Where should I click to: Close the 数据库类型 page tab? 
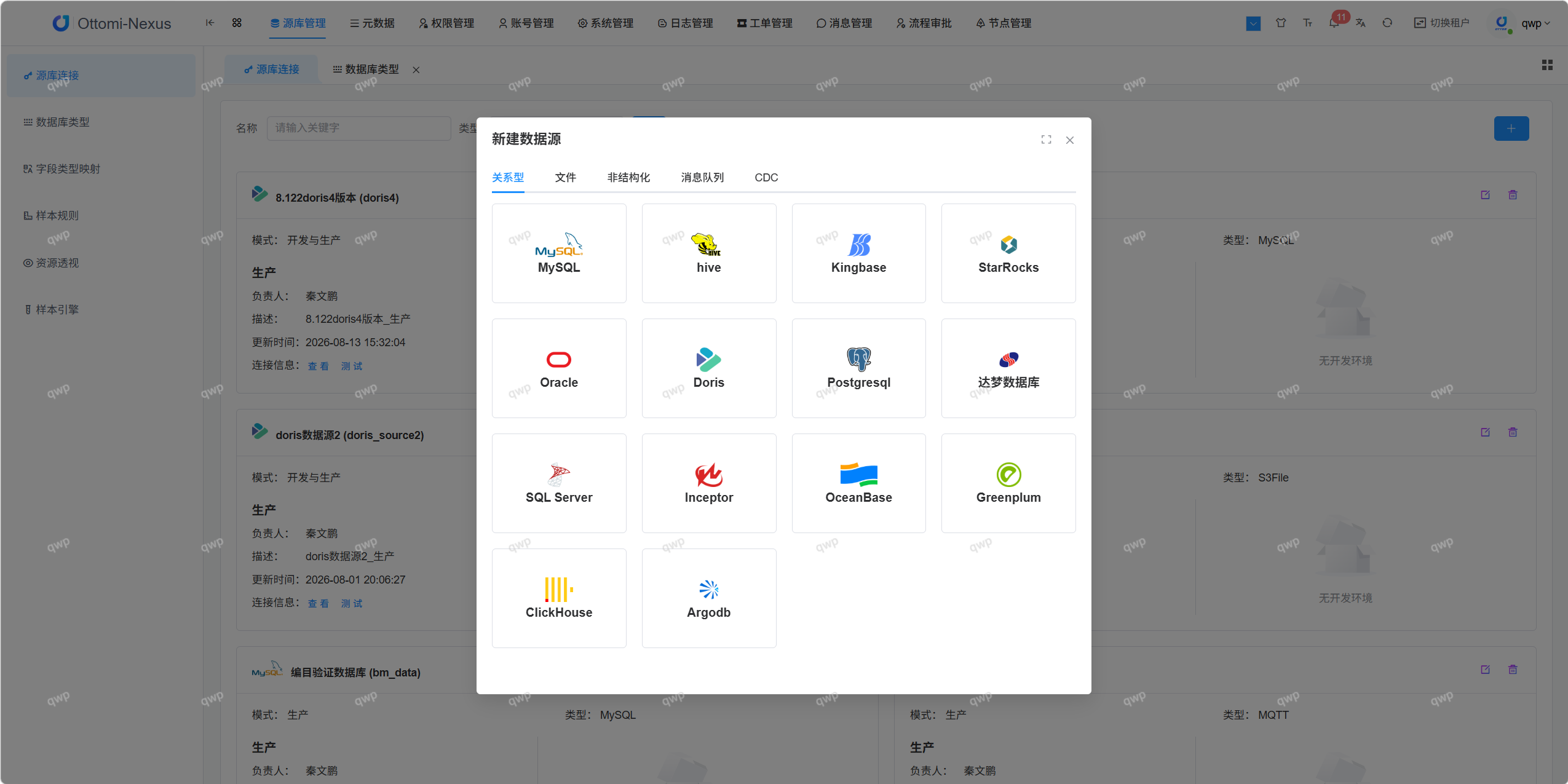coord(416,70)
